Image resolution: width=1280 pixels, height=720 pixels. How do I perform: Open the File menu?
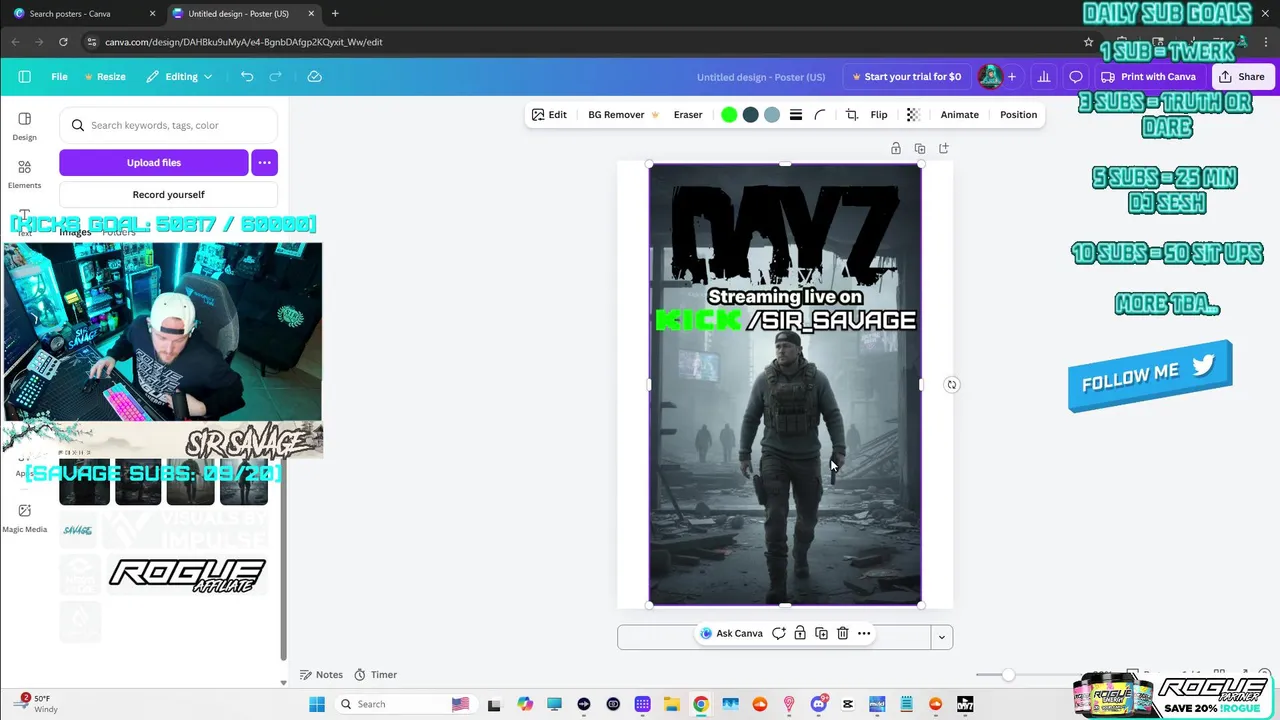pyautogui.click(x=59, y=76)
